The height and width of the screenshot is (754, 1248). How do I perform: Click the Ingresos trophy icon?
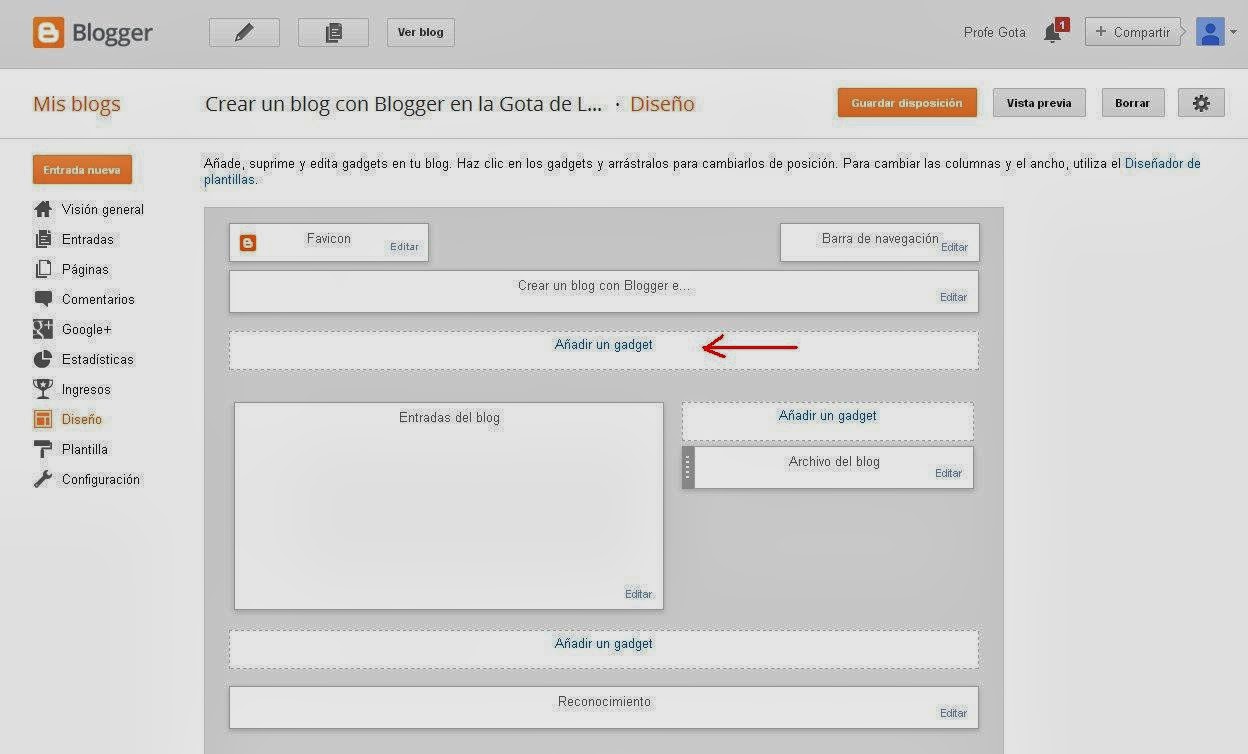click(43, 389)
